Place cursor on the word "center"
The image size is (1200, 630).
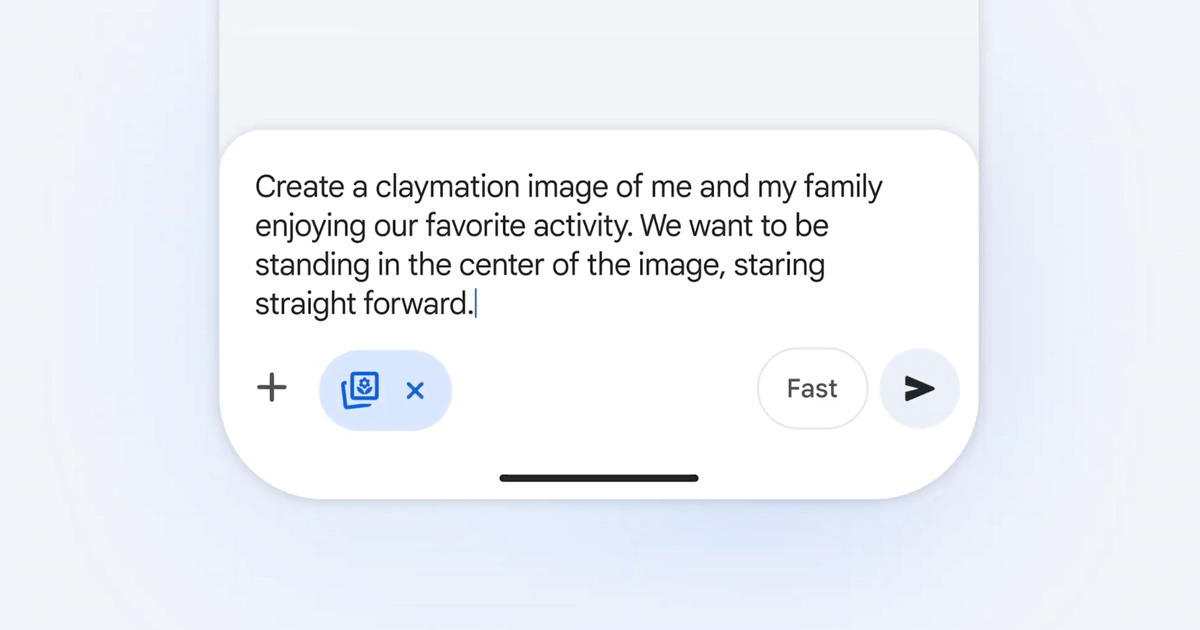coord(505,266)
